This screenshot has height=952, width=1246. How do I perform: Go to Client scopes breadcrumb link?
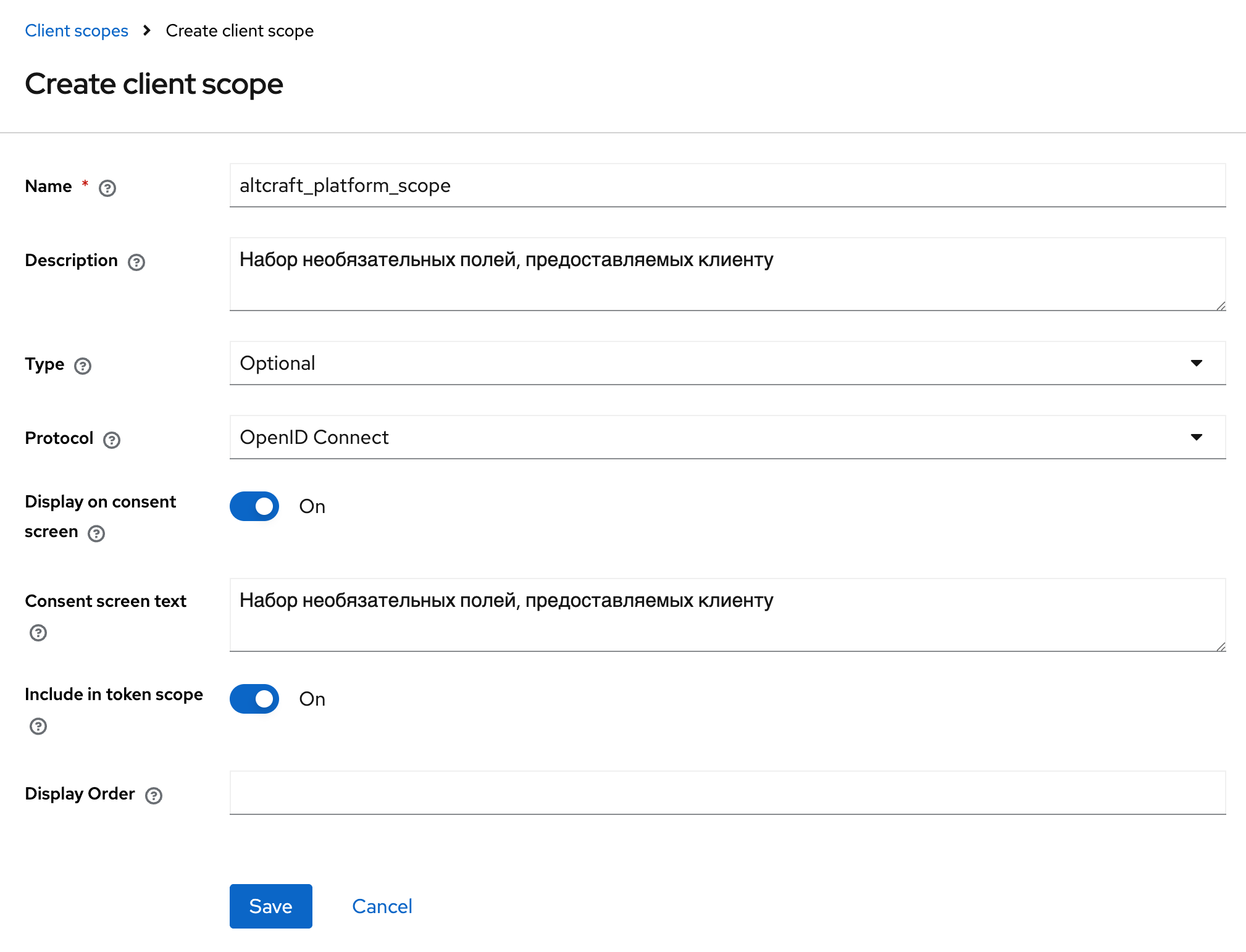tap(77, 31)
